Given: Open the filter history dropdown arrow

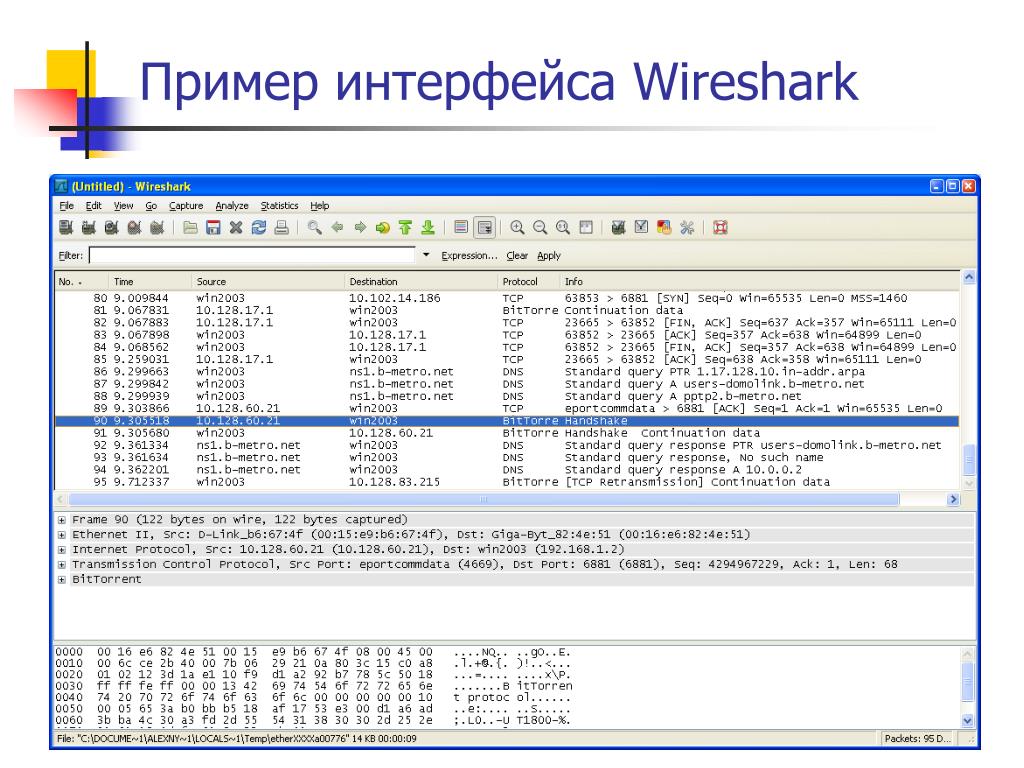Looking at the screenshot, I should 426,255.
